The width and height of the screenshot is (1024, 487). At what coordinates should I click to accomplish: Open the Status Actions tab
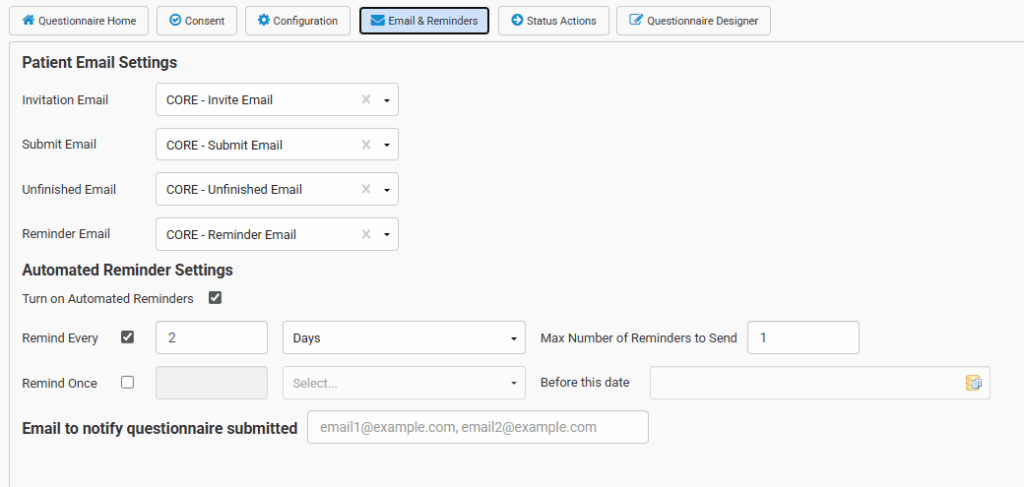tap(553, 21)
